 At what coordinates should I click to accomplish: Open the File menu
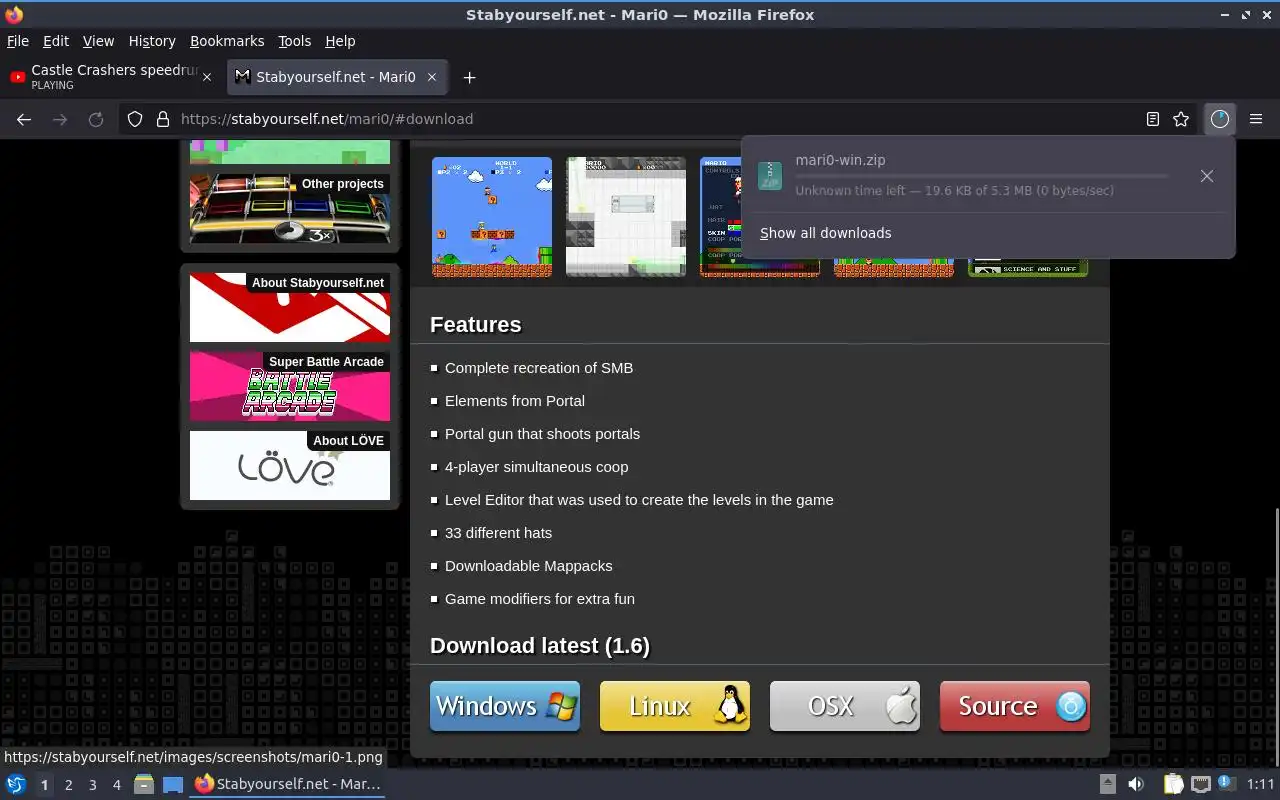point(18,41)
